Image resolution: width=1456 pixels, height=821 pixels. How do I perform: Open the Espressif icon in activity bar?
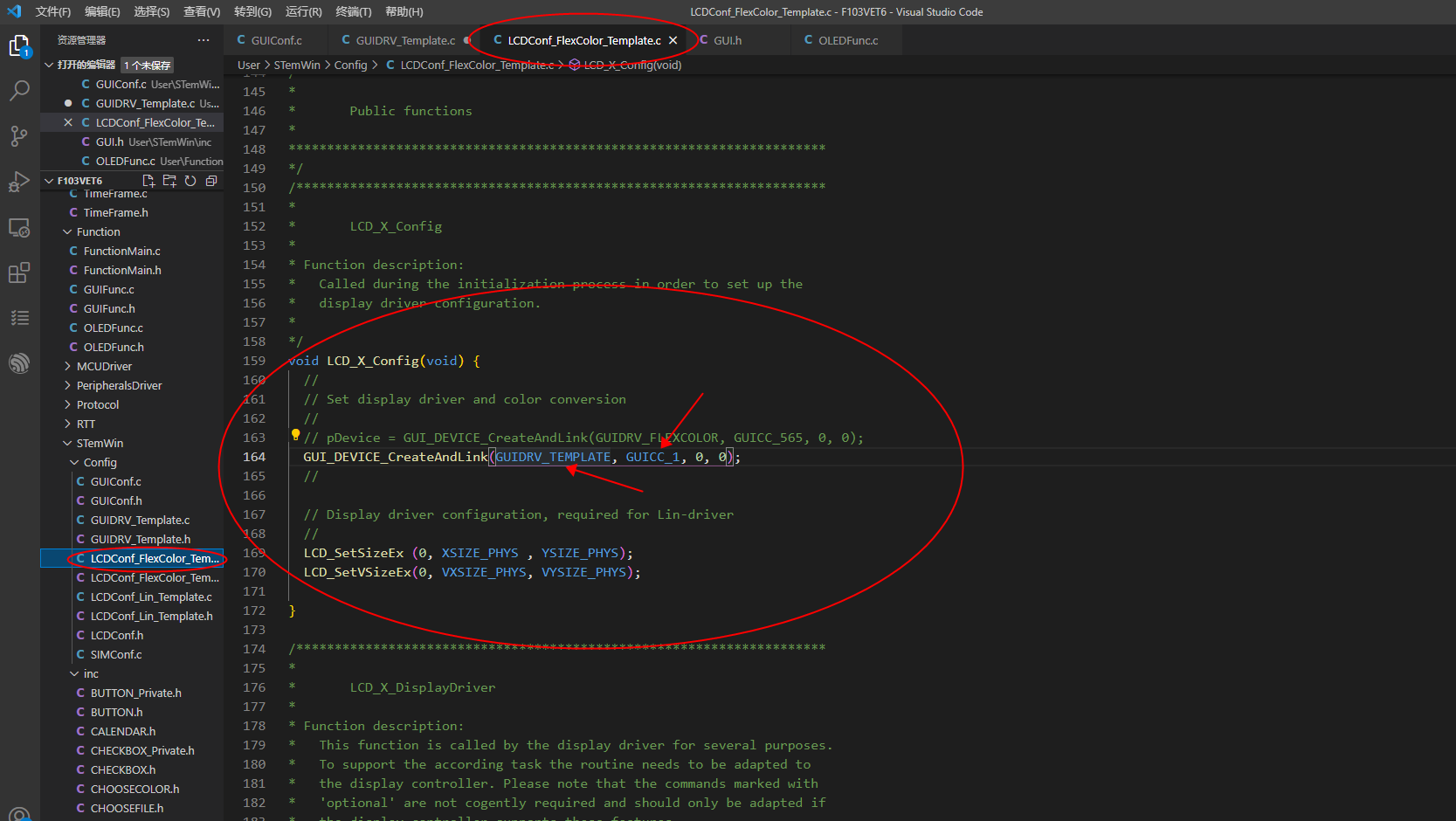pos(19,363)
